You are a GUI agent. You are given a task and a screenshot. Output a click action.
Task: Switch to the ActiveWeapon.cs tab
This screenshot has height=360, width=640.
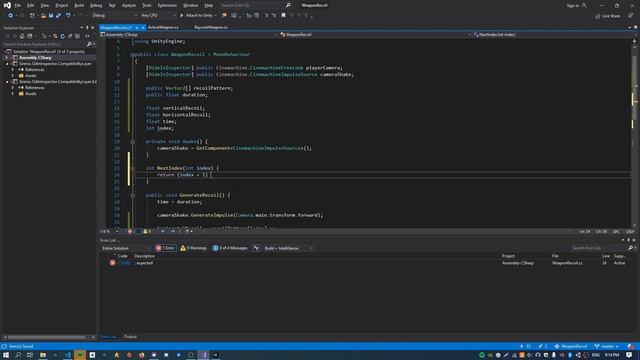click(x=163, y=27)
